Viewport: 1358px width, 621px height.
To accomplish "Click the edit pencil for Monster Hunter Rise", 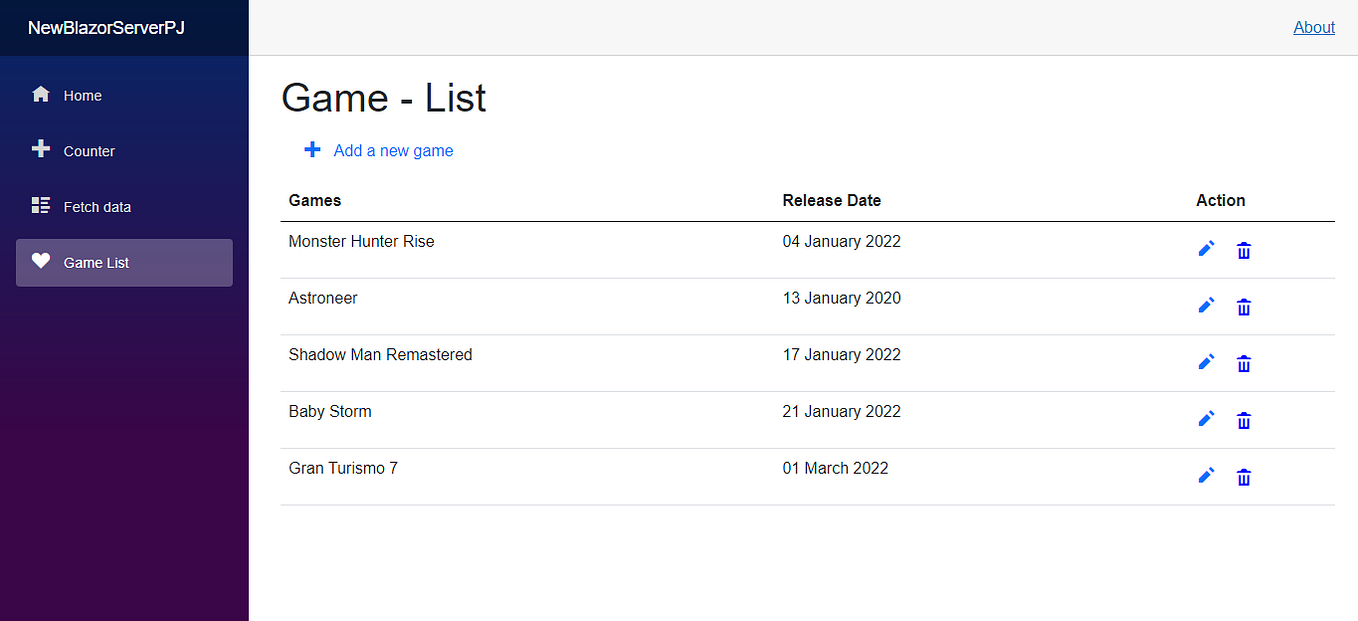I will tap(1206, 249).
